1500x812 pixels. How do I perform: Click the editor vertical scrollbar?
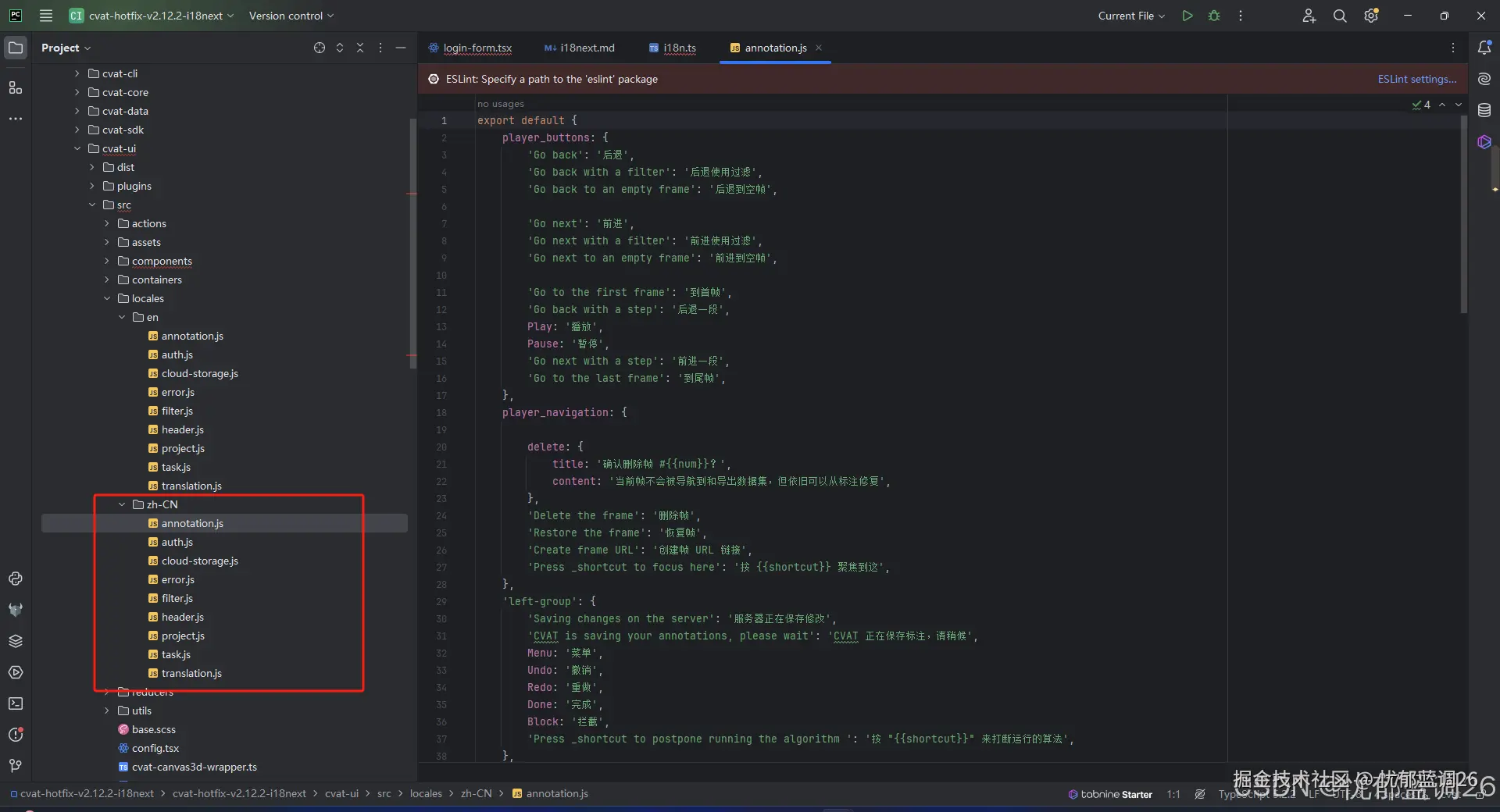click(x=1463, y=213)
